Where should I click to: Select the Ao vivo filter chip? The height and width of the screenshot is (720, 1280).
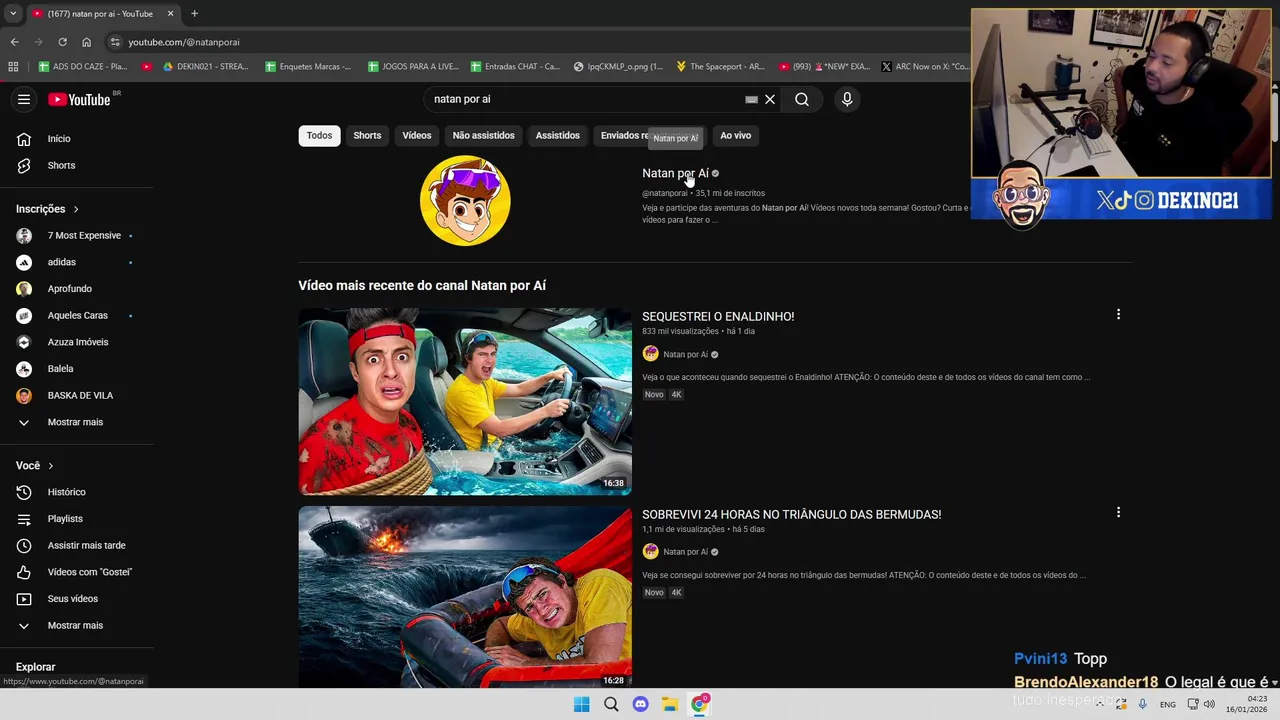(x=735, y=136)
